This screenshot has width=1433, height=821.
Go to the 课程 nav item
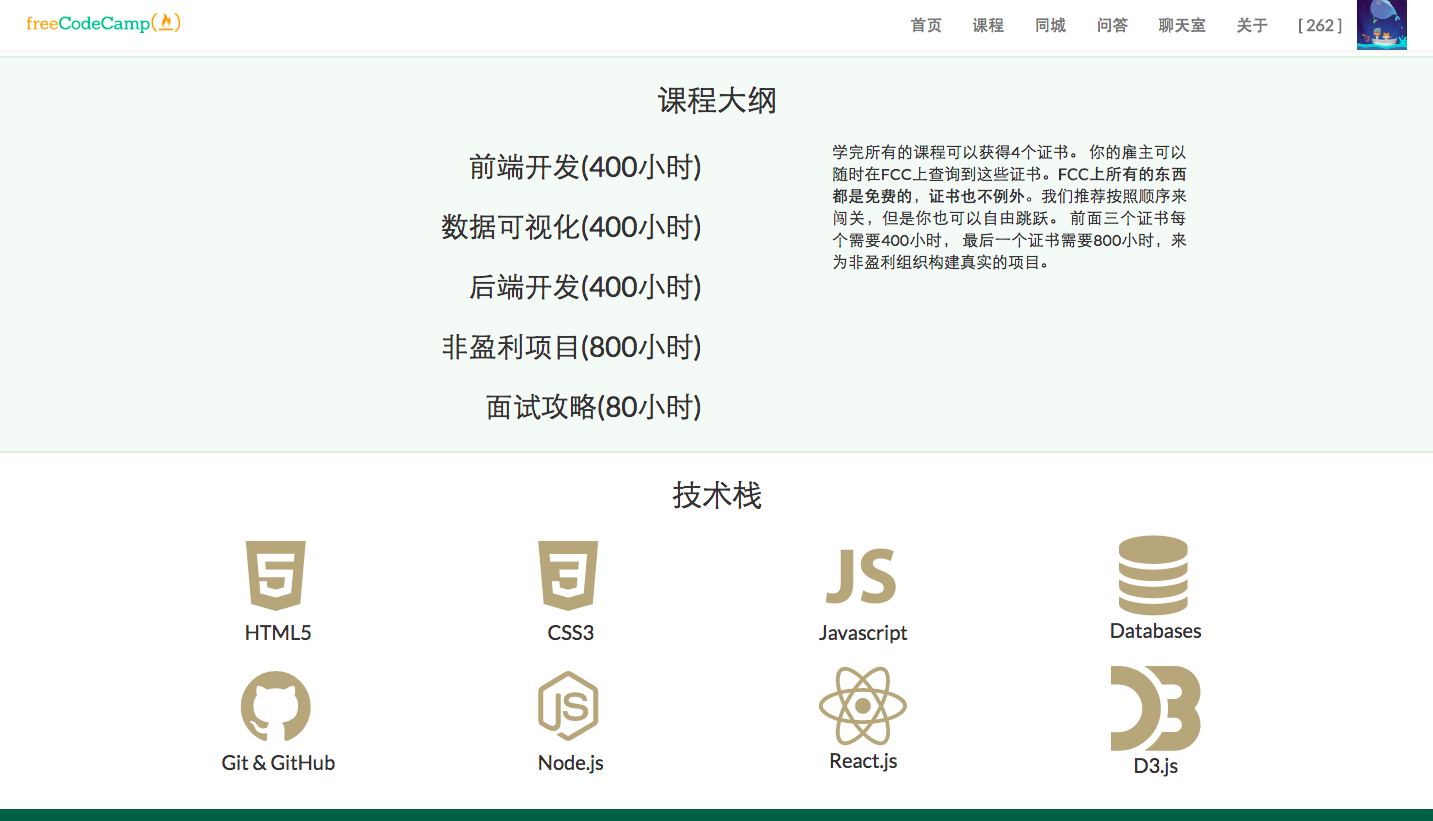[988, 25]
